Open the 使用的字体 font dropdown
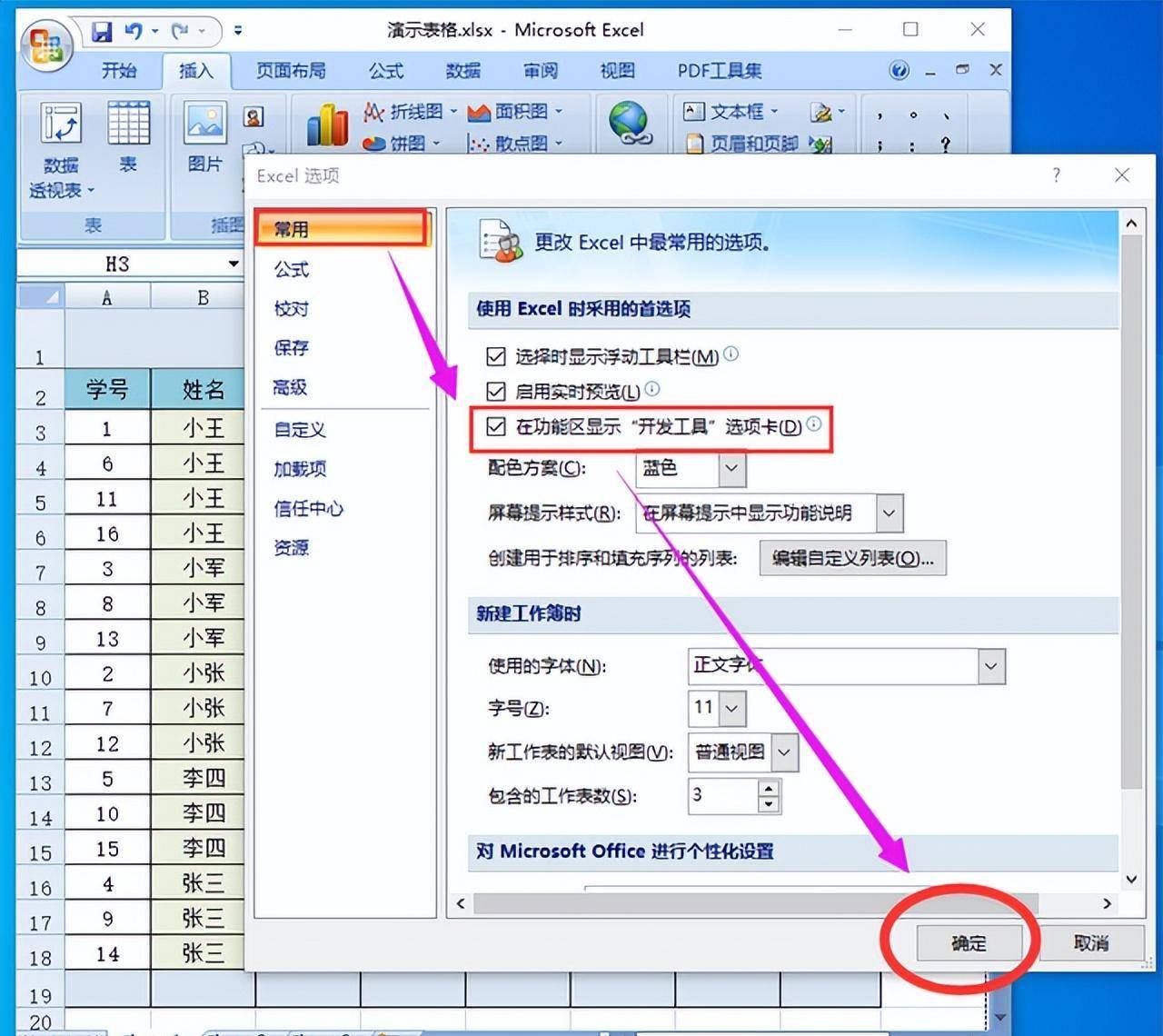The width and height of the screenshot is (1163, 1036). coord(990,666)
